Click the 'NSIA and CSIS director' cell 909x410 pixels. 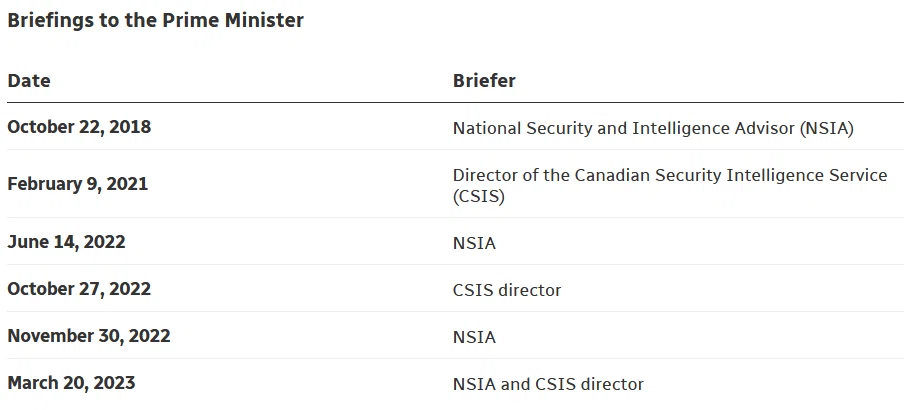point(548,384)
